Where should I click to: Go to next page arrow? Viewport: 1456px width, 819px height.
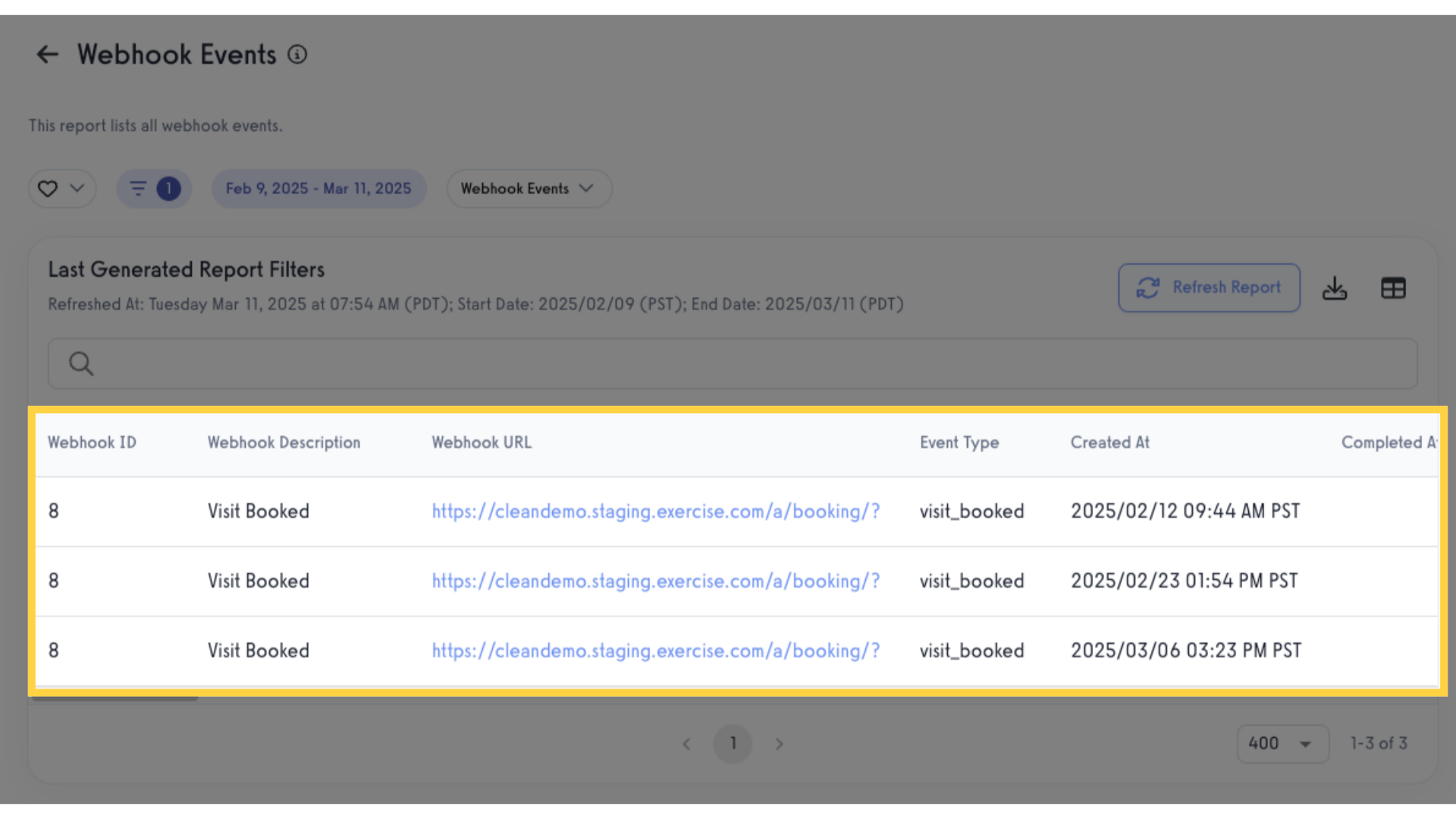(x=779, y=744)
